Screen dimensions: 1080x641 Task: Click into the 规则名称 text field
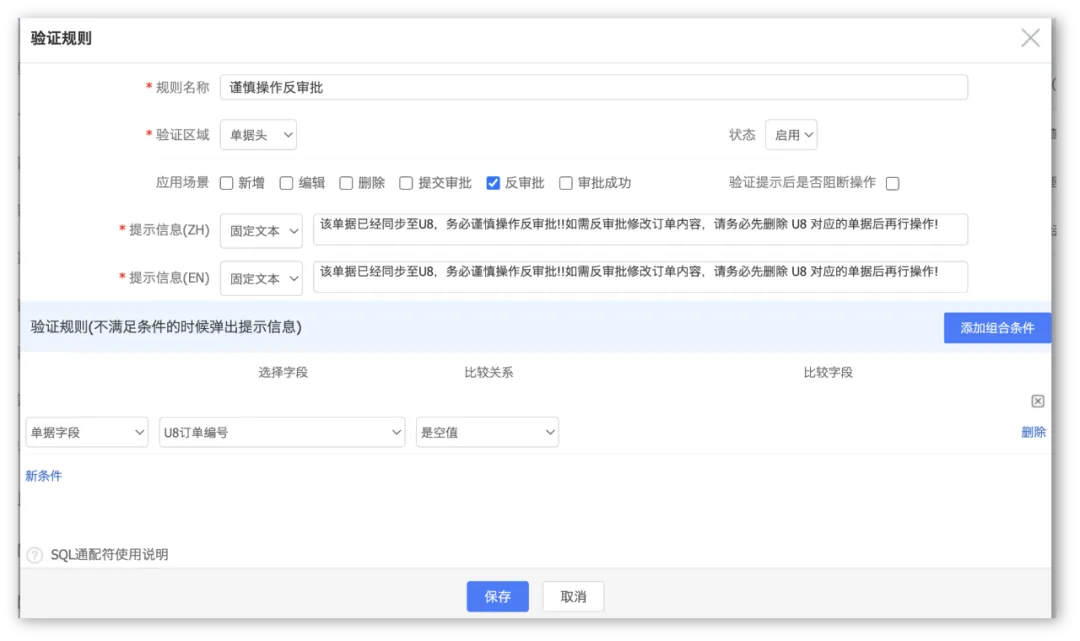point(594,87)
